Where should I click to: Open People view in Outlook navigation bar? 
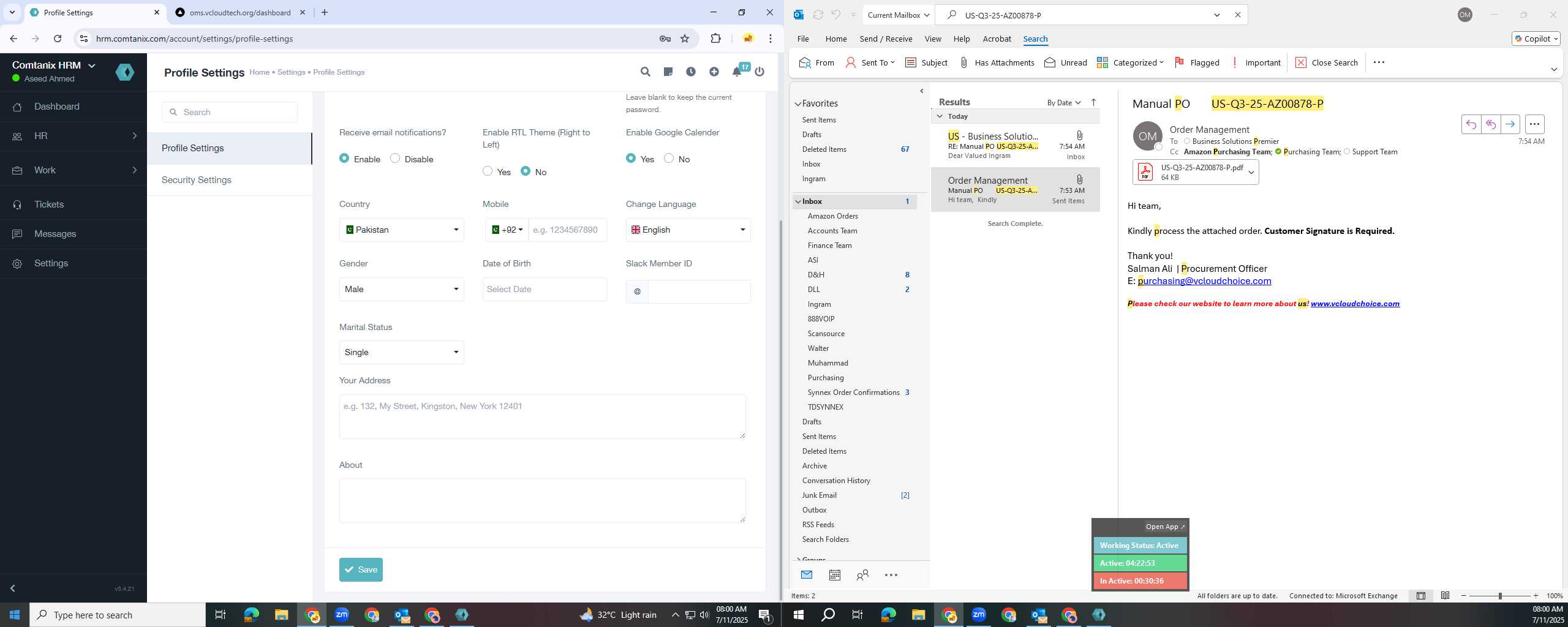point(862,575)
